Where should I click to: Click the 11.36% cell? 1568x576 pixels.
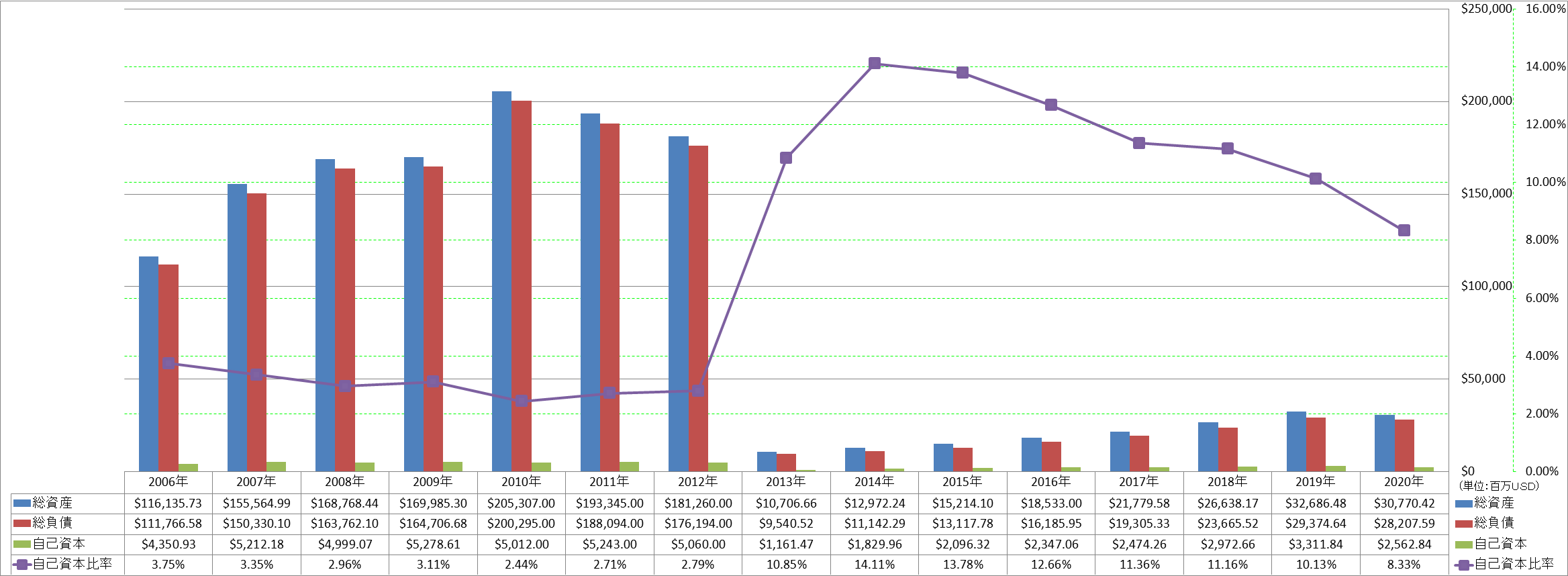pyautogui.click(x=1139, y=565)
